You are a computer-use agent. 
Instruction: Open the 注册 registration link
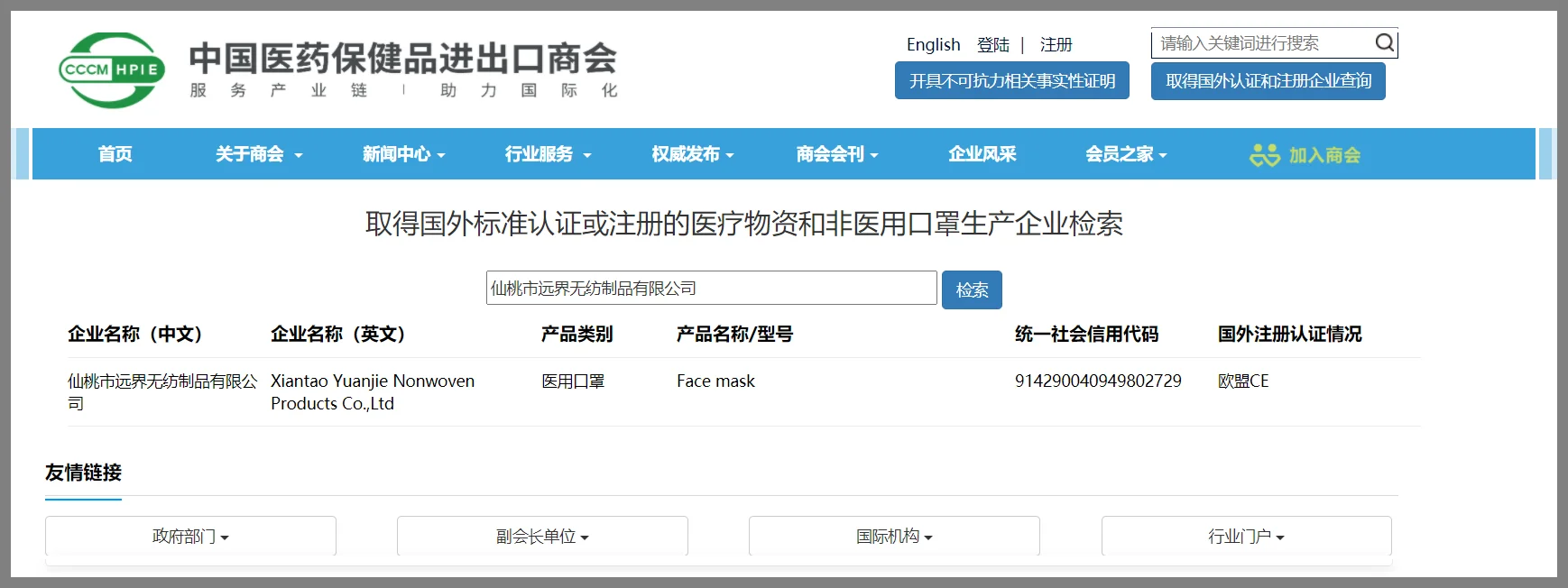pyautogui.click(x=1056, y=44)
